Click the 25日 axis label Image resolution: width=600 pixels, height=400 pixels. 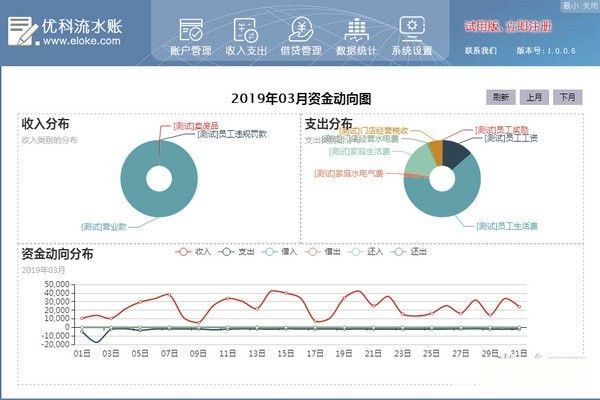pyautogui.click(x=431, y=354)
